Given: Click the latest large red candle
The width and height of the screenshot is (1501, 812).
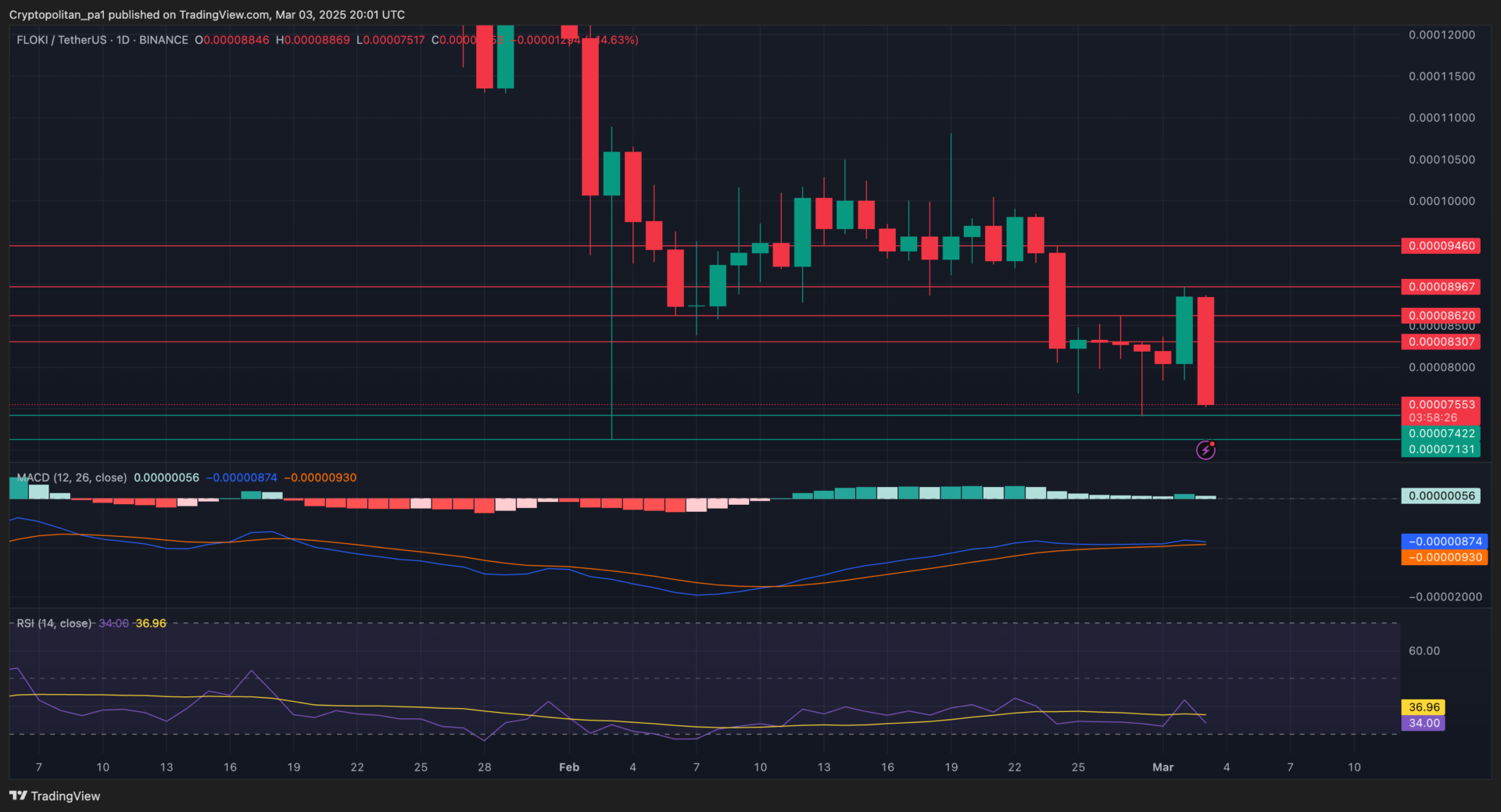Looking at the screenshot, I should (x=1205, y=350).
